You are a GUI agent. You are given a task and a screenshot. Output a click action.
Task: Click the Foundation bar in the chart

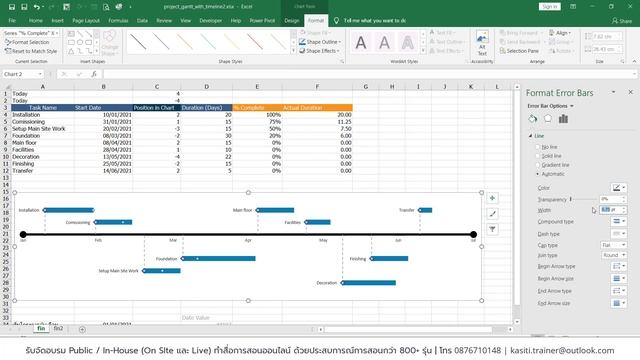219,258
